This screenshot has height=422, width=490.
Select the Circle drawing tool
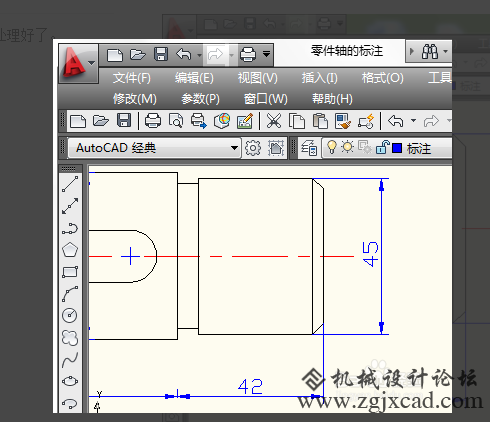point(70,315)
